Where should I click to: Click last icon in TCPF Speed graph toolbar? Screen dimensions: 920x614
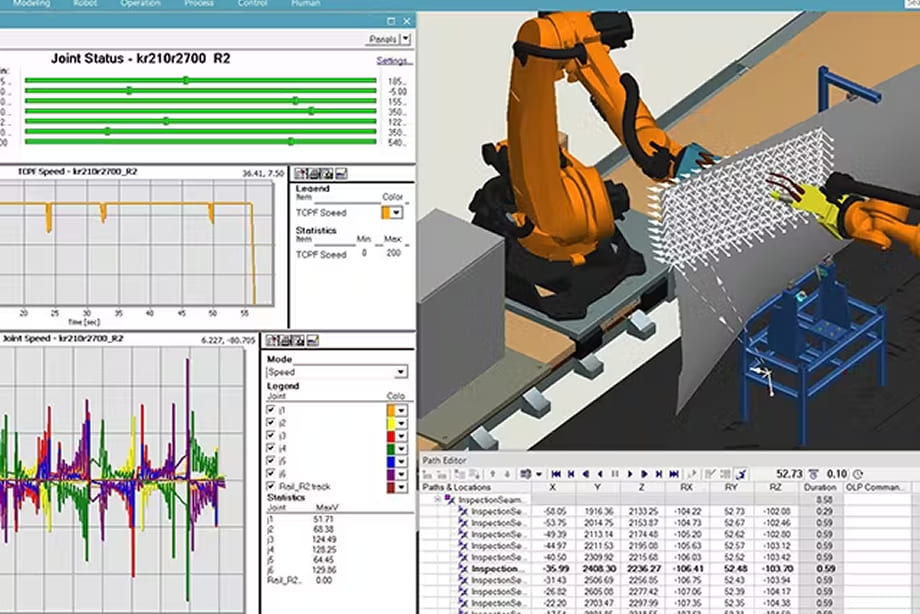pos(341,173)
